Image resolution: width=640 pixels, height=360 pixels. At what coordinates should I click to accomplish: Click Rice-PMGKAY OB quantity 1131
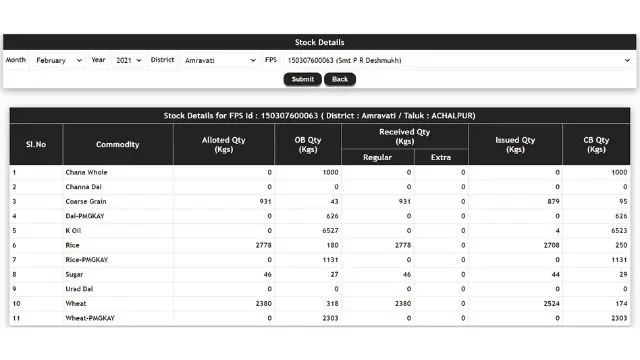[330, 260]
